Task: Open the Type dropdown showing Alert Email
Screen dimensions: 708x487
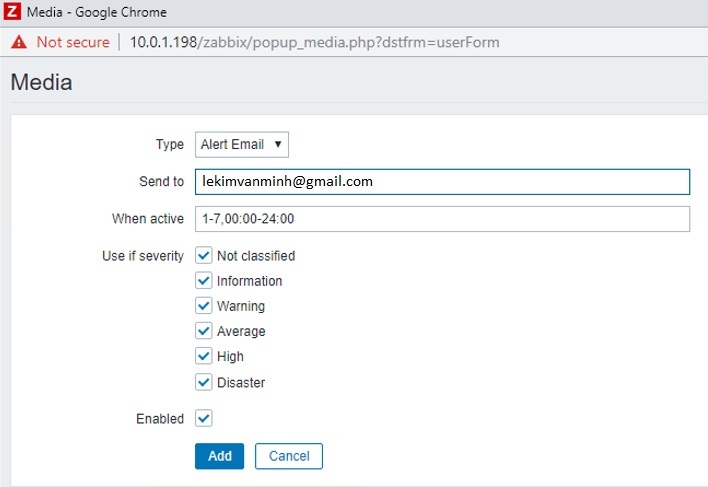Action: 242,144
